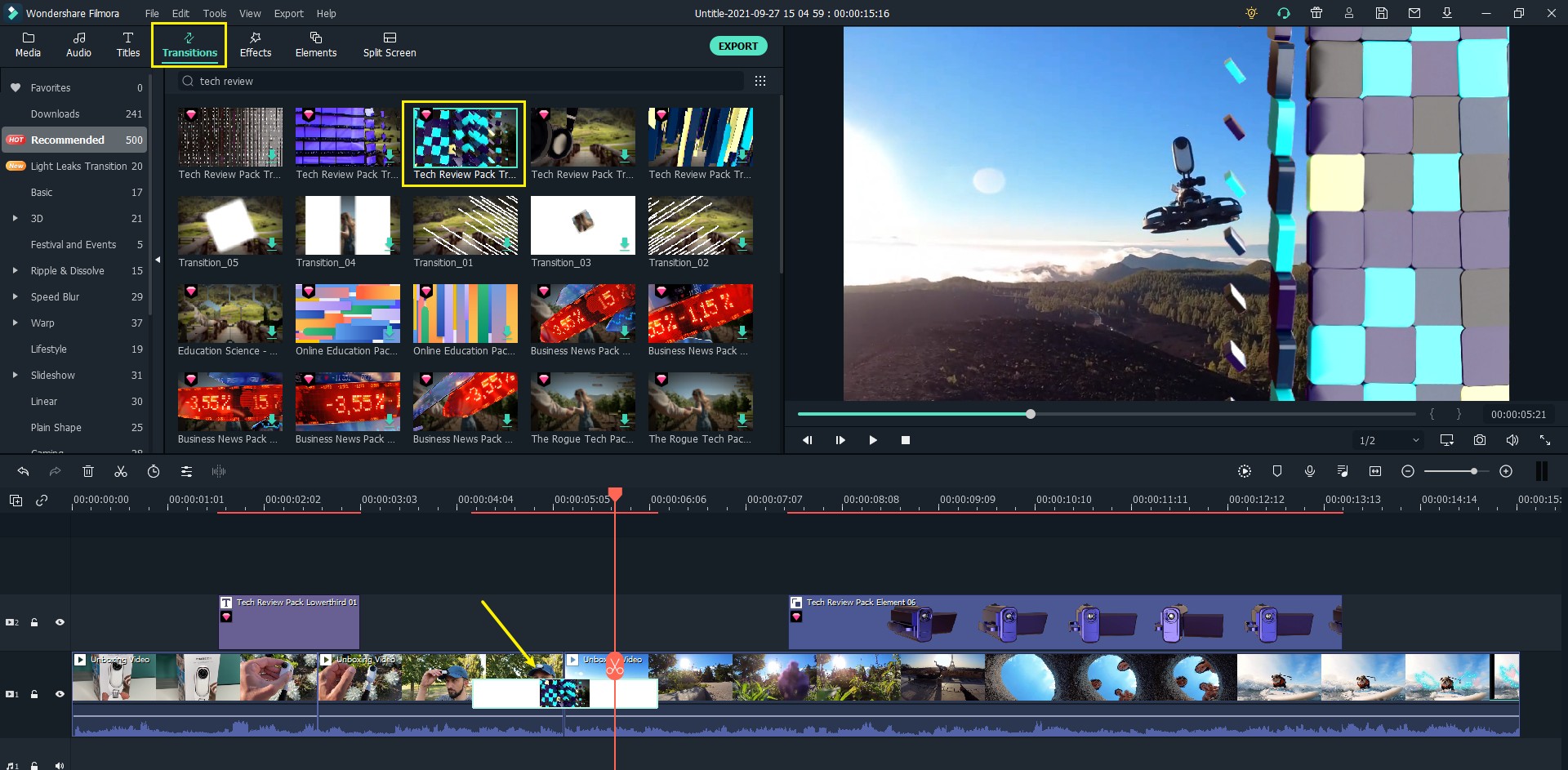Viewport: 1568px width, 770px height.
Task: Select Tech Review Pack Lowerthird 01 clip
Action: click(289, 622)
